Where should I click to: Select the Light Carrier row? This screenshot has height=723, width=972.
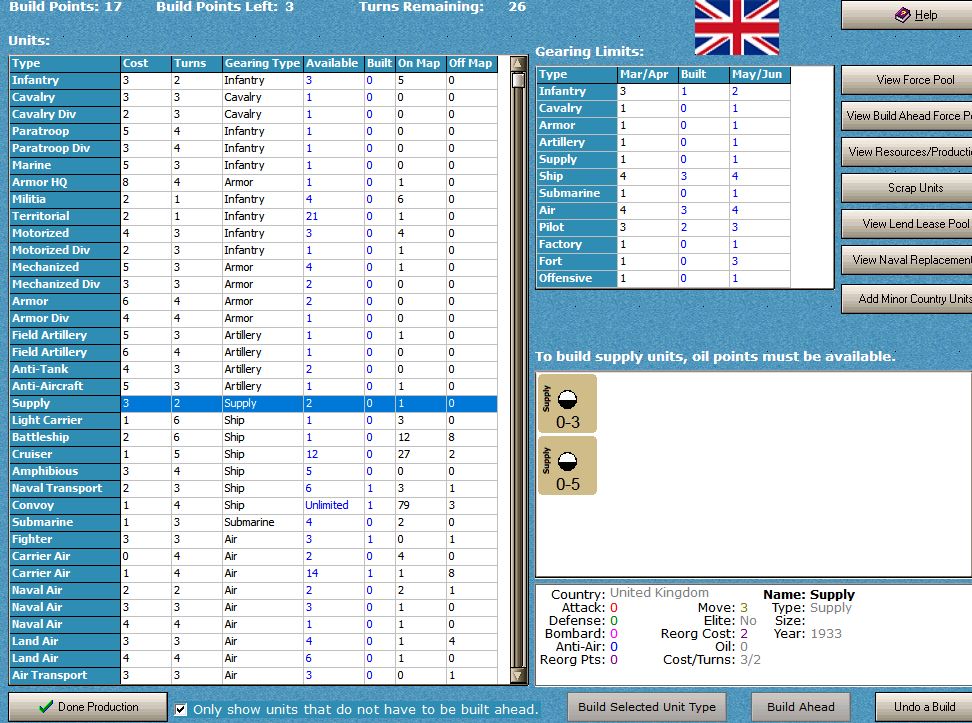point(253,420)
